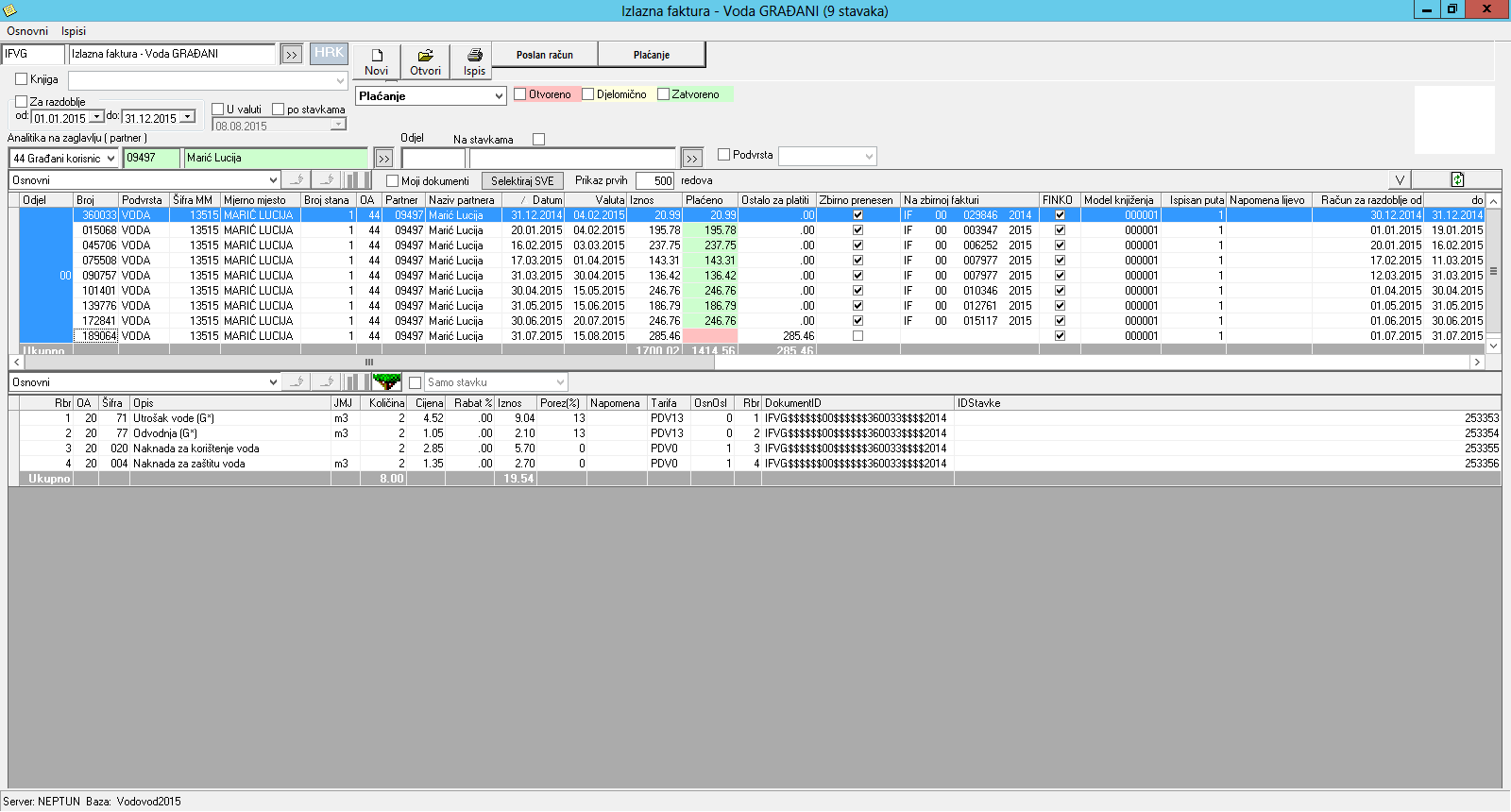Sort by the Datum column header

coord(533,200)
